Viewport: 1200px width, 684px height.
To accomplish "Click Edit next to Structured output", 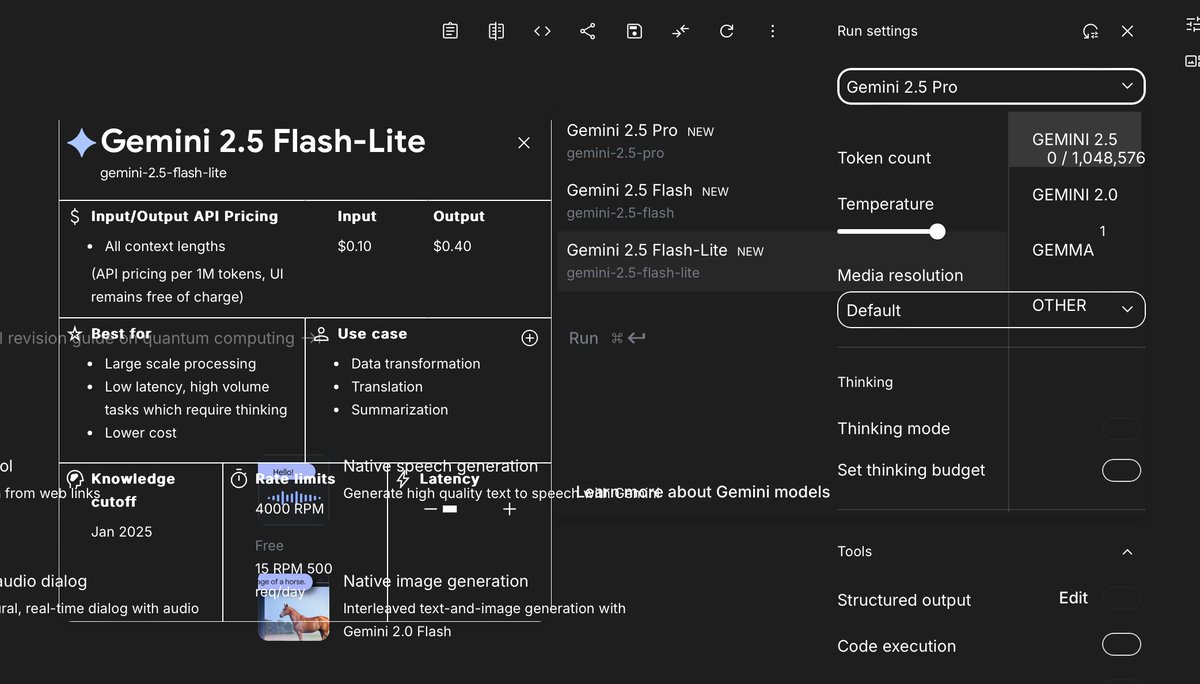I will click(x=1073, y=598).
